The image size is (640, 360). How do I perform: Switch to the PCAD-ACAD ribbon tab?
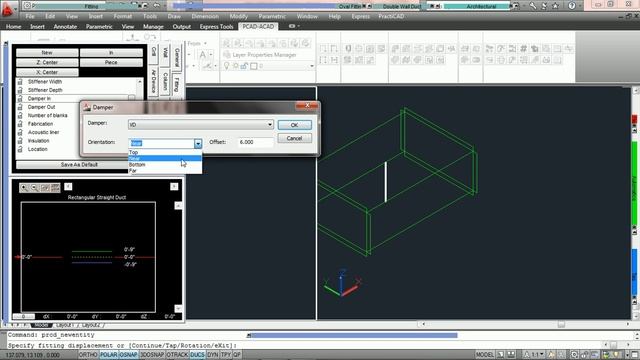258,26
